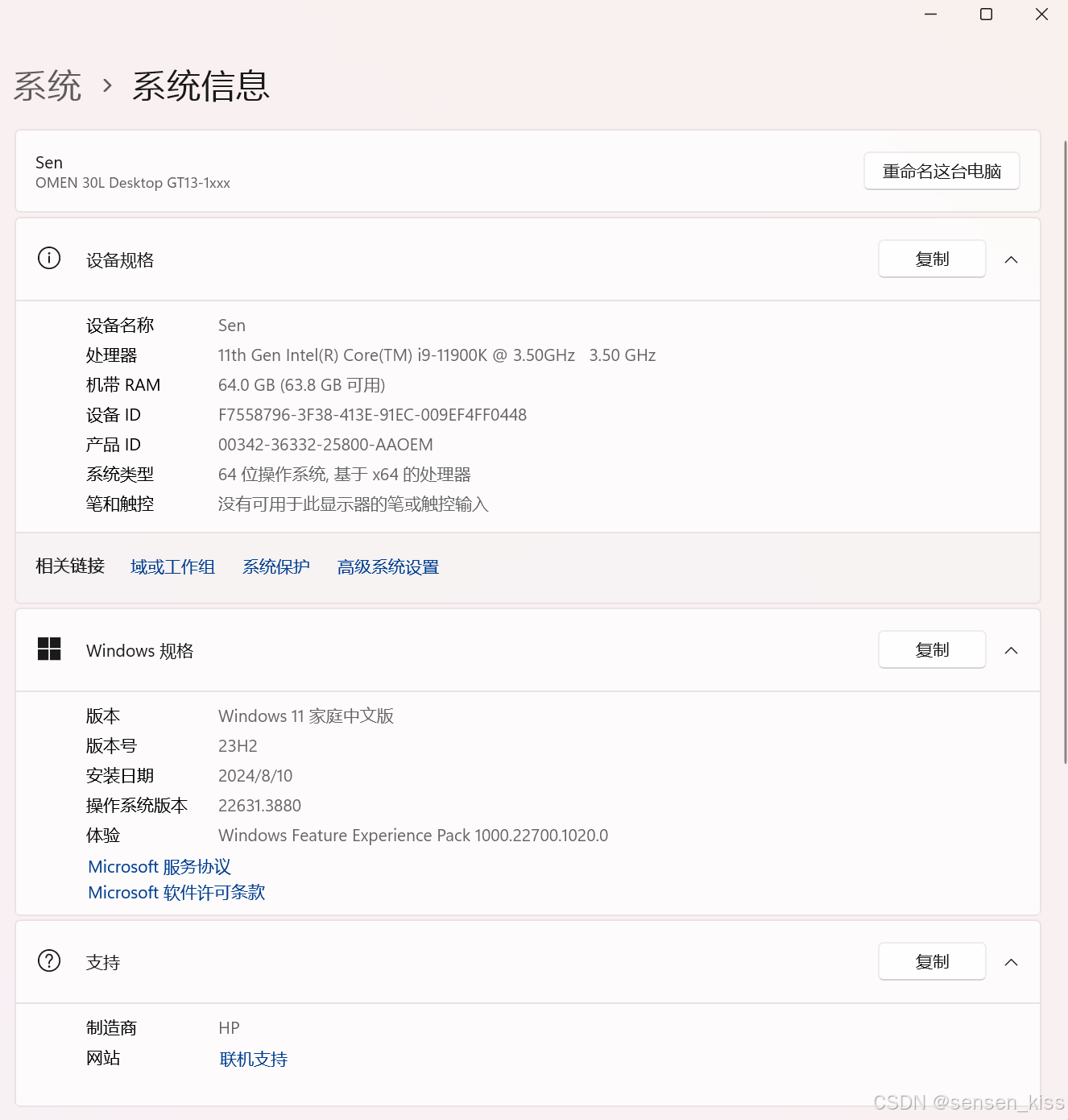
Task: Click the 操作系统版本 label
Action: point(137,806)
